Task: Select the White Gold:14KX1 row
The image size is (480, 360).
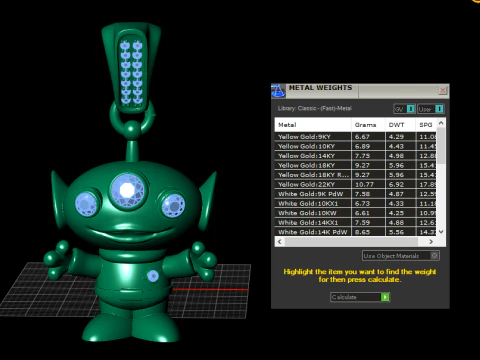Action: (355, 223)
